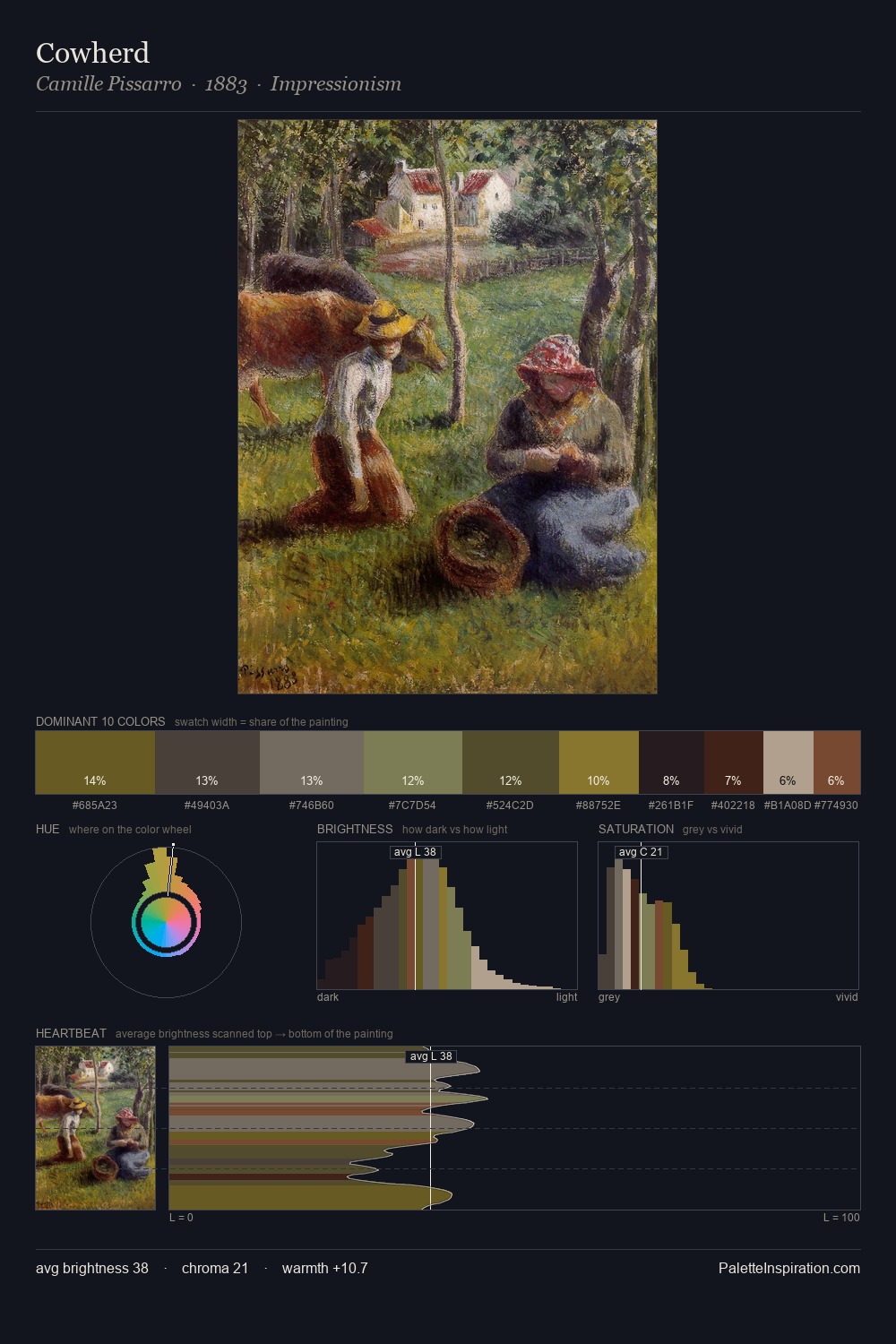Click the 'Cowherd' title
The height and width of the screenshot is (1344, 896).
click(x=92, y=53)
